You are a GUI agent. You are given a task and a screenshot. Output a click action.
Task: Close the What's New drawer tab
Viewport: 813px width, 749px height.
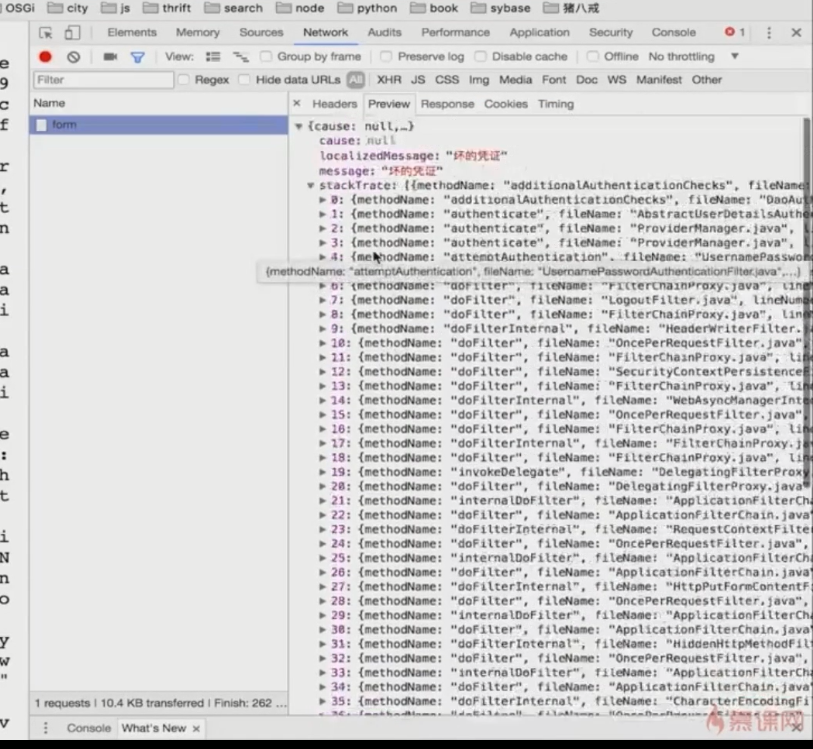pyautogui.click(x=196, y=728)
